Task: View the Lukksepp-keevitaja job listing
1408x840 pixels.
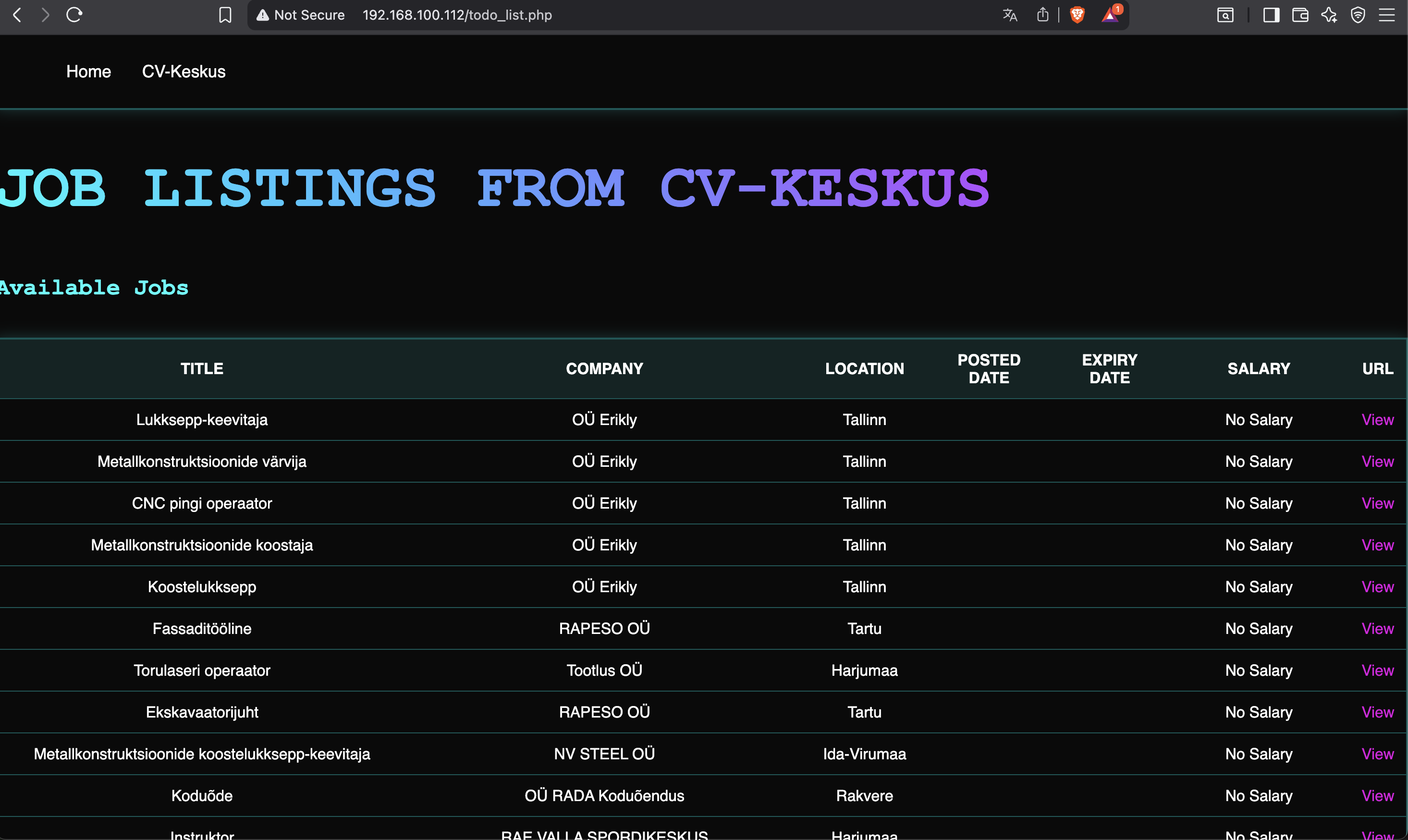Action: pos(1377,419)
